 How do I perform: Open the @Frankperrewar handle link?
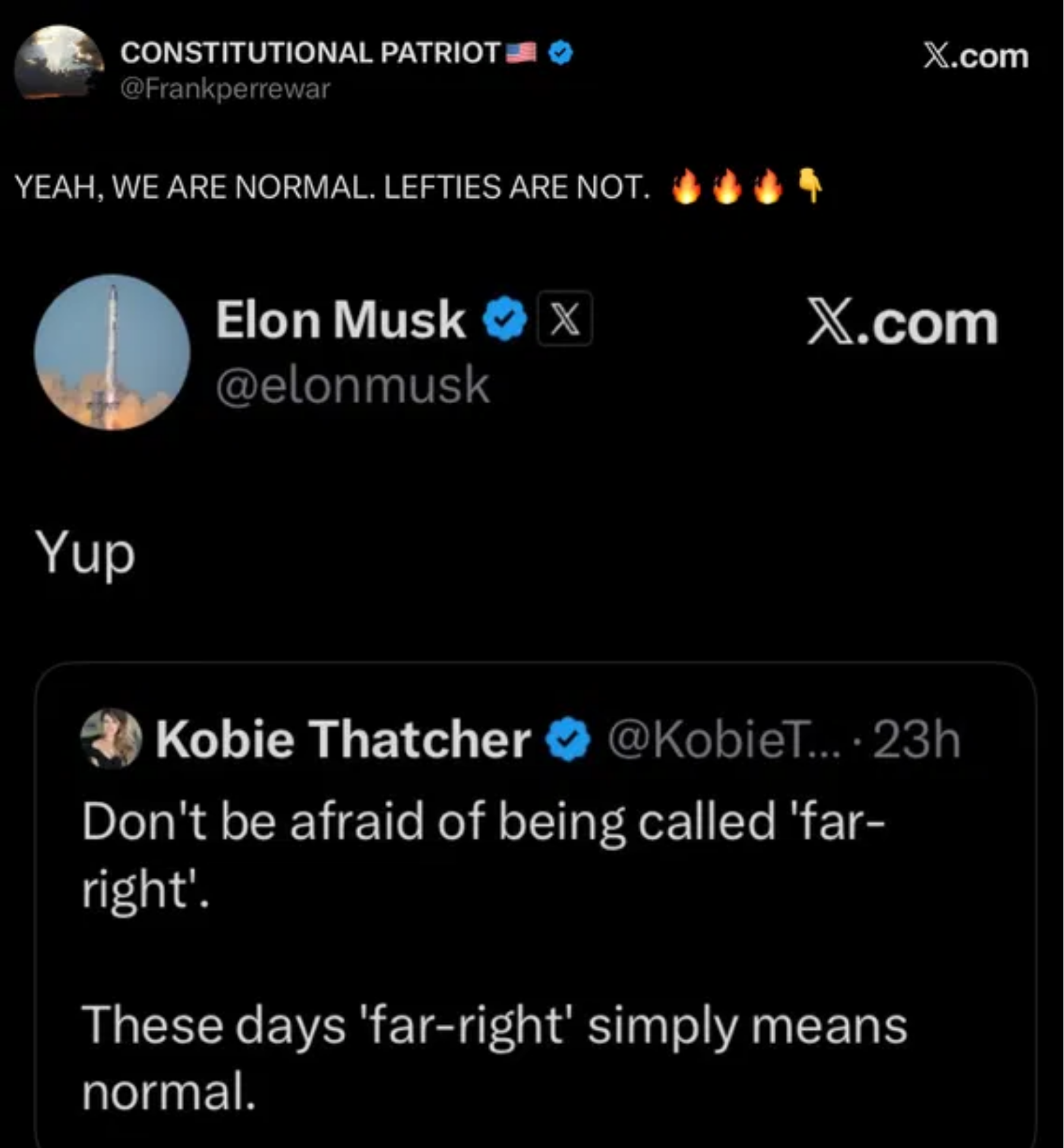[225, 89]
